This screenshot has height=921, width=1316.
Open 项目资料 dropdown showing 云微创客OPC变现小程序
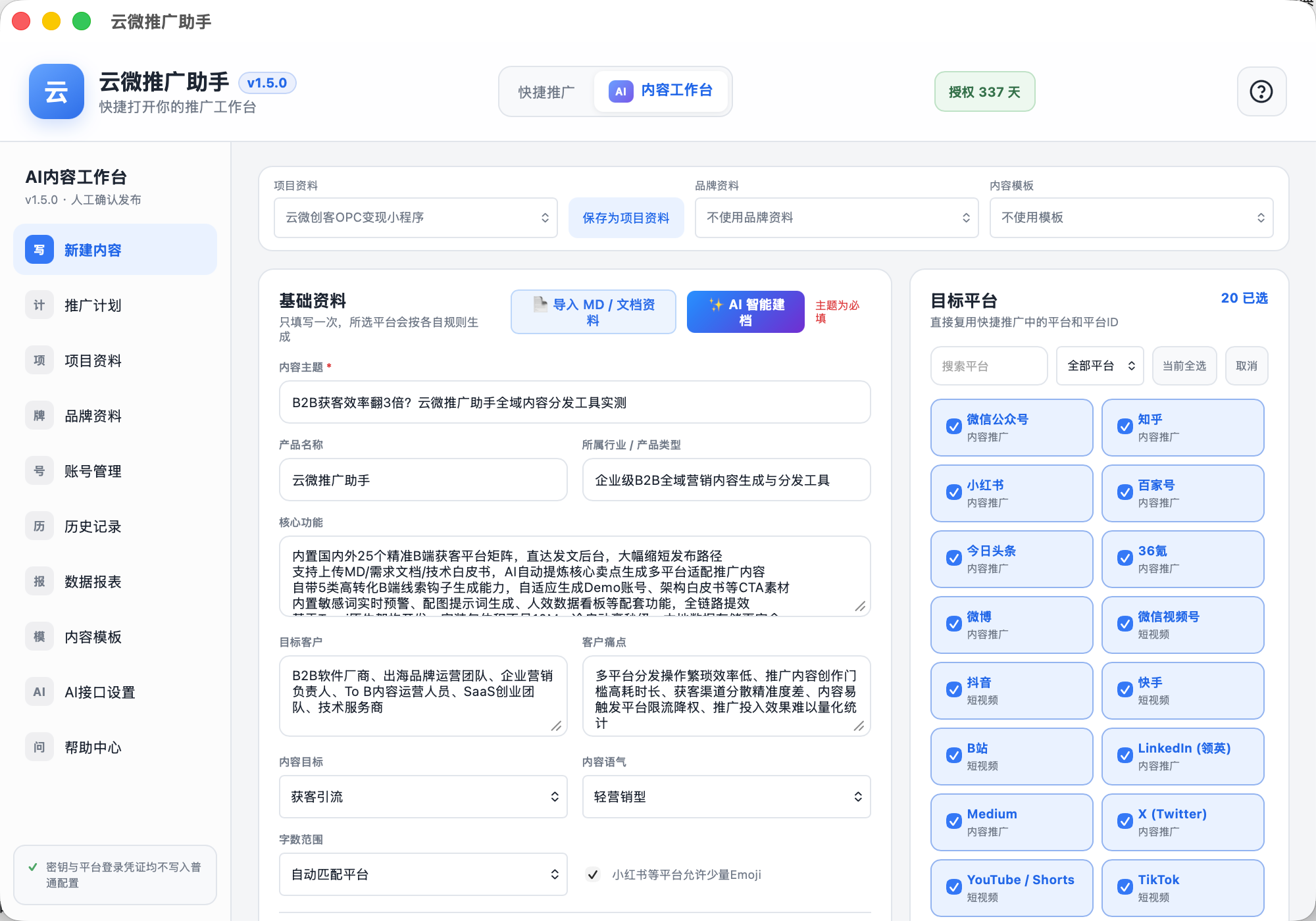(x=416, y=218)
